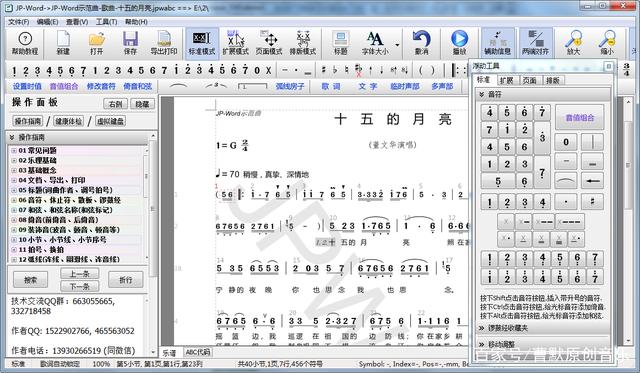The image size is (640, 373).
Task: Click the 修改音符 link
Action: pyautogui.click(x=101, y=86)
